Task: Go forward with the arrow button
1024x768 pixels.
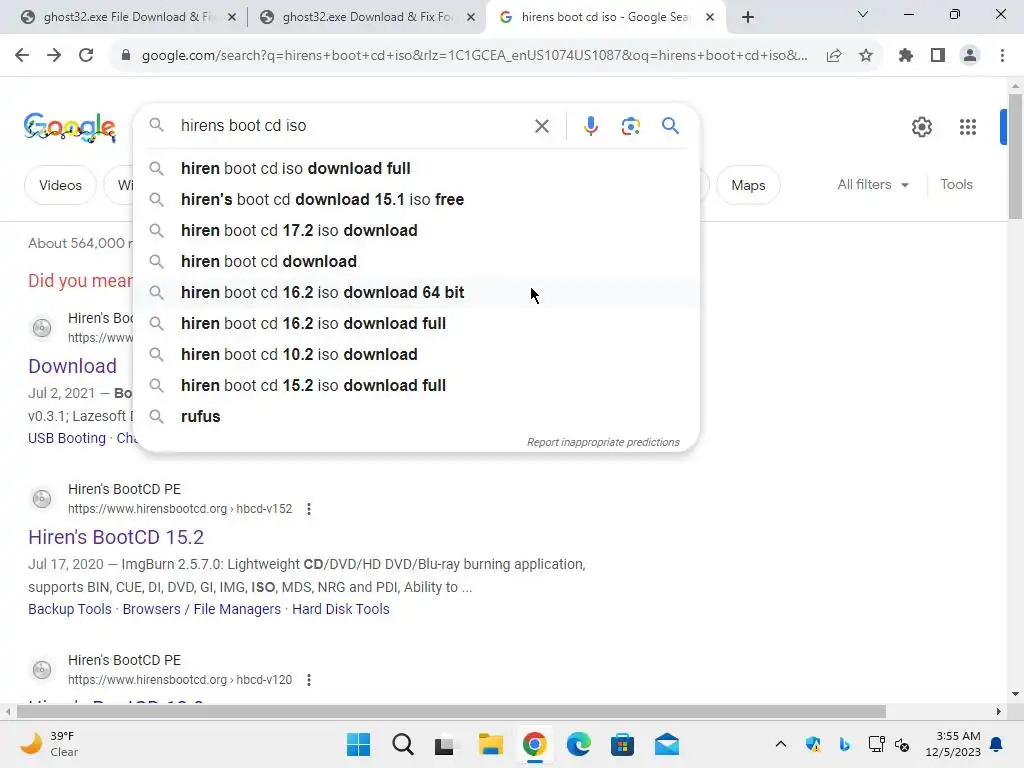Action: (54, 56)
